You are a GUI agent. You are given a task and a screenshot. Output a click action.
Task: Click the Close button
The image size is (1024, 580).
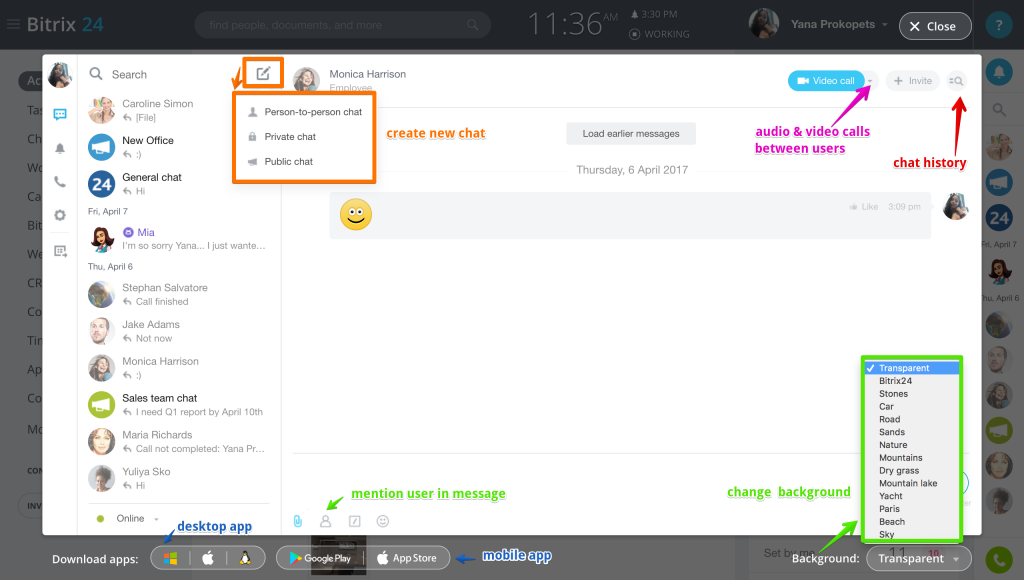pos(935,26)
